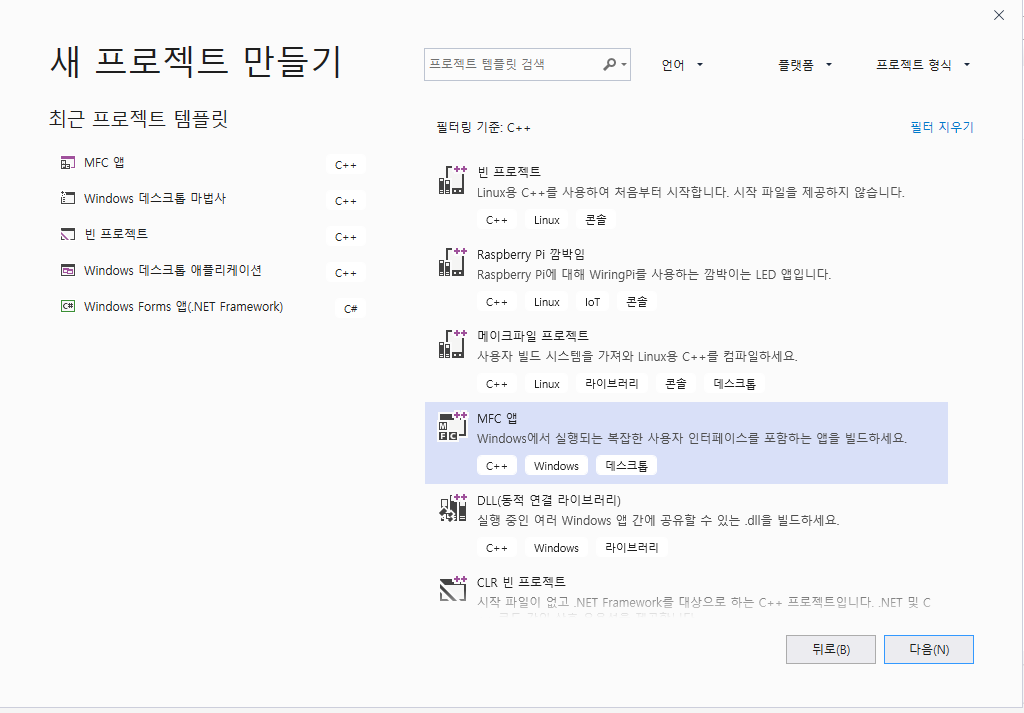Click the MFC 앱 icon in recent templates

coord(67,163)
